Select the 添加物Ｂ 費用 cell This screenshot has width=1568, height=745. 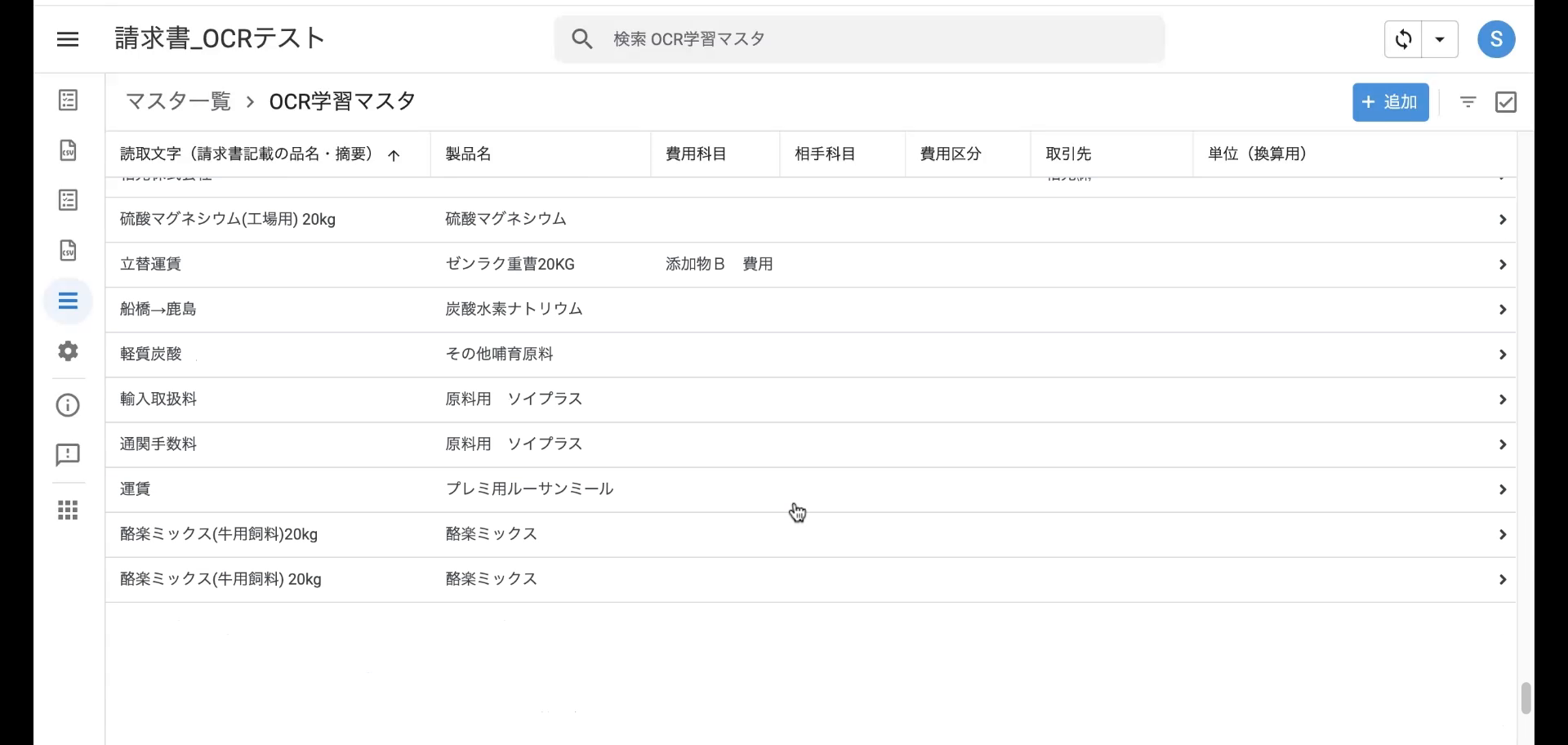(719, 264)
